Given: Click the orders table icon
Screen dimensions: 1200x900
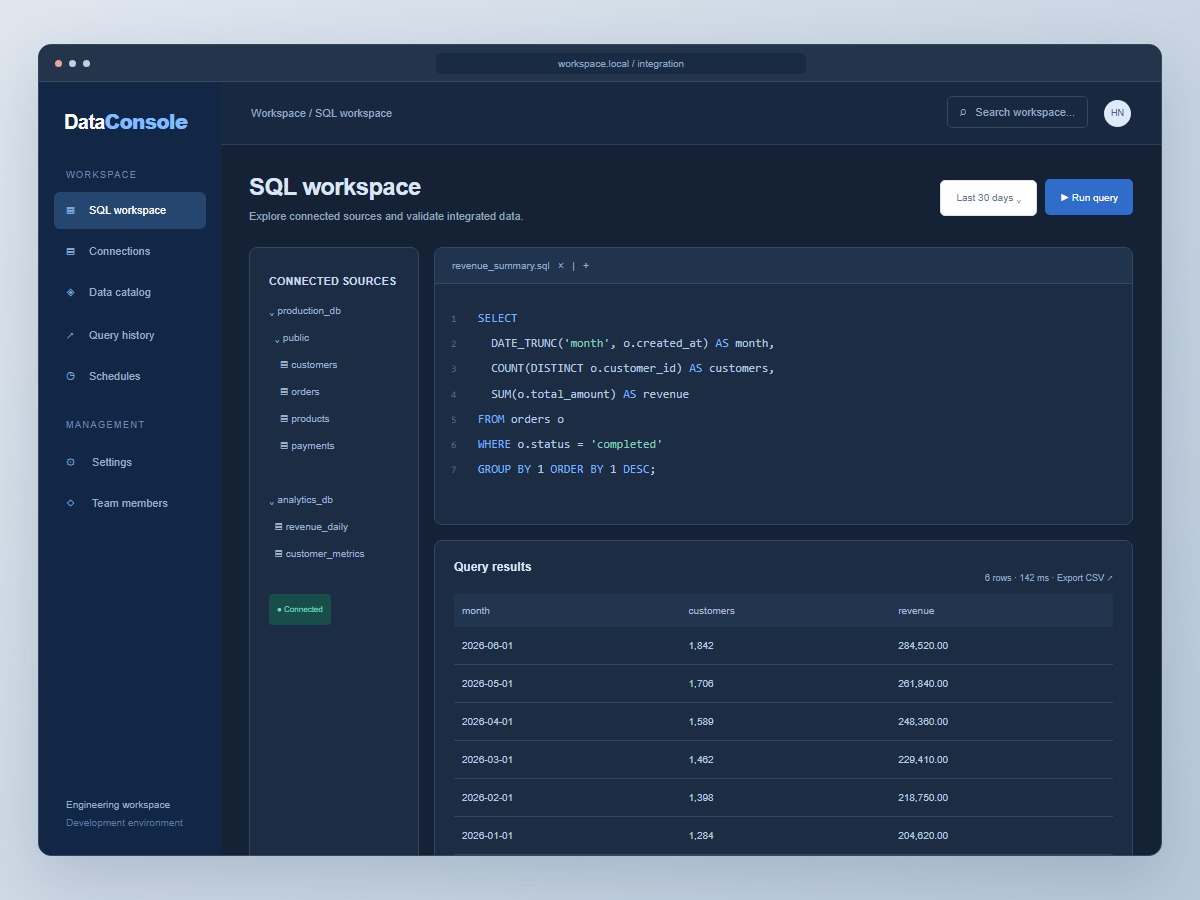Looking at the screenshot, I should (x=284, y=392).
